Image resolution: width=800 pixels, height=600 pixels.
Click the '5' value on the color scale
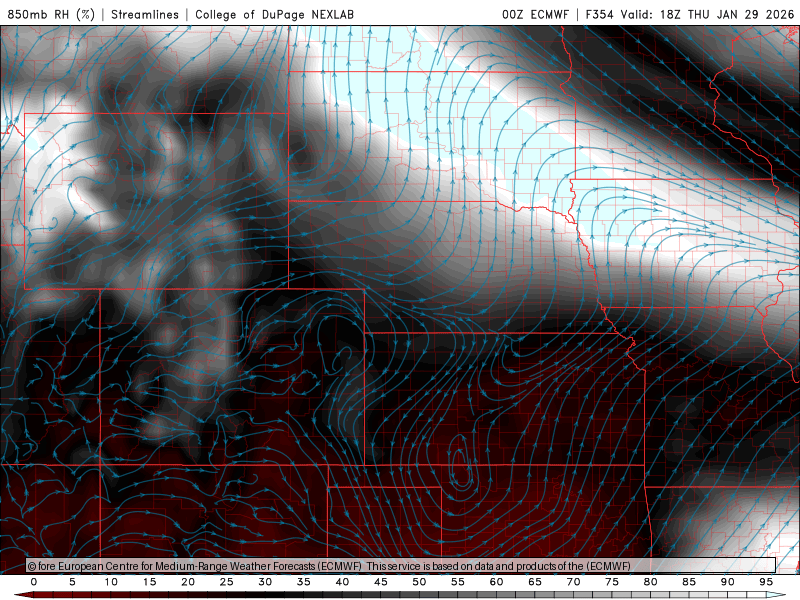[x=72, y=582]
